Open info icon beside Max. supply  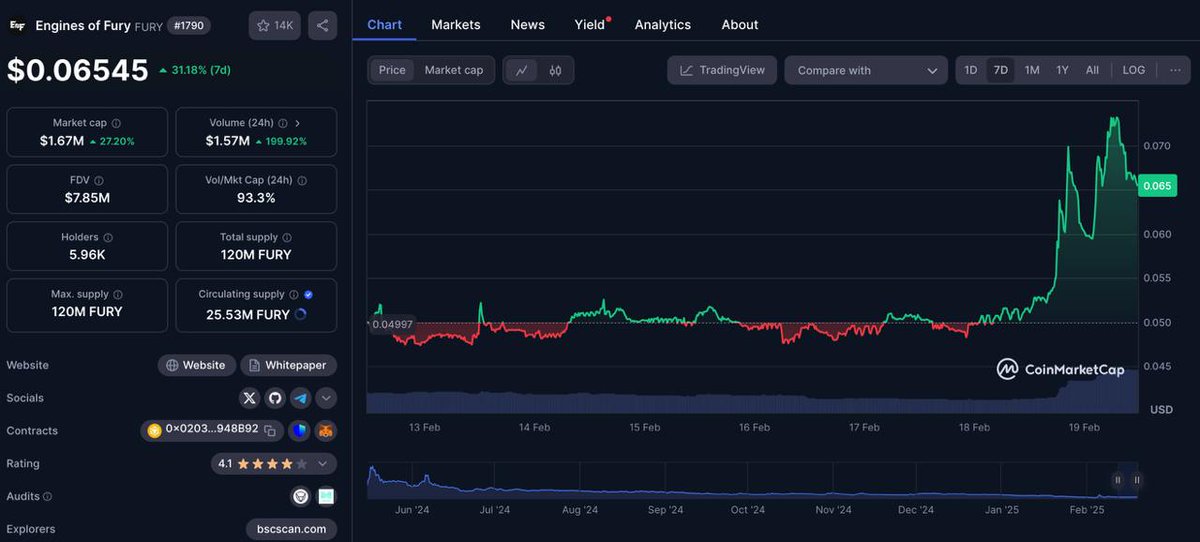(118, 294)
